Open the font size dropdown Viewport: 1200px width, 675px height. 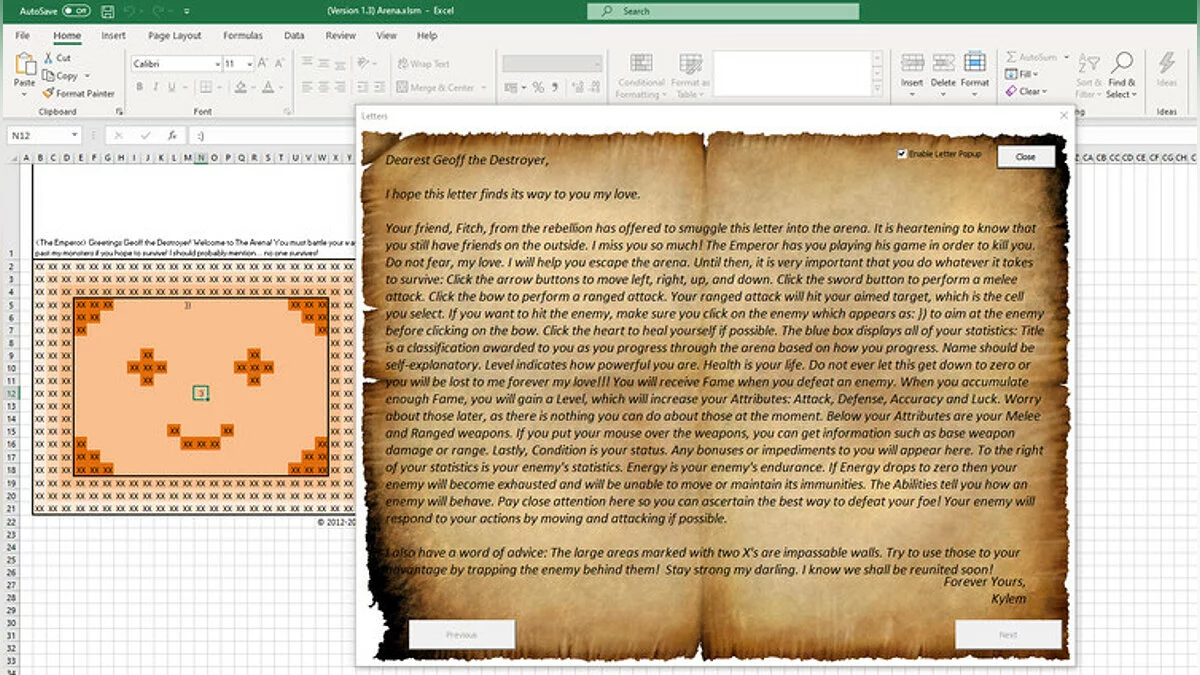tap(249, 64)
